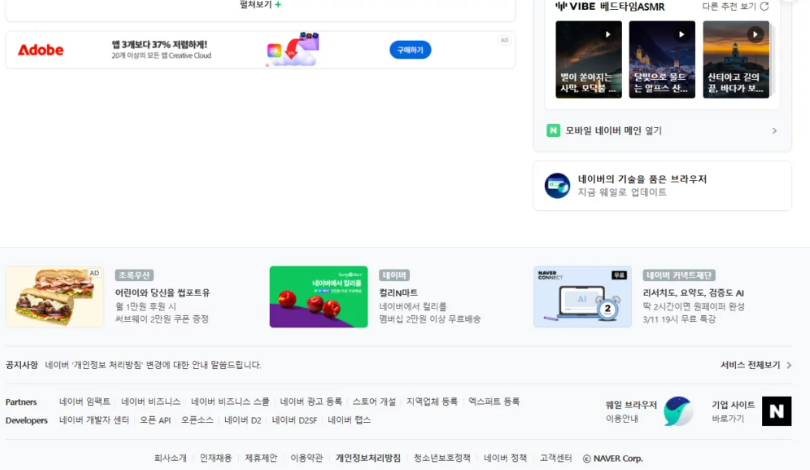Open 지역업체 등록 link
Viewport: 810px width, 470px height.
pos(432,401)
